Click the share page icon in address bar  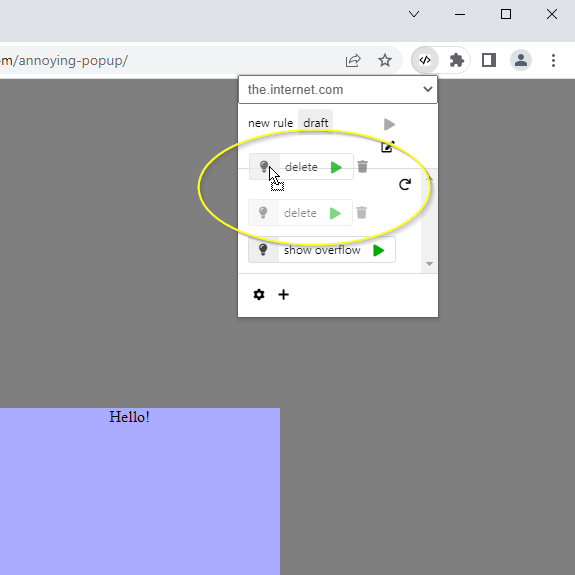click(x=353, y=61)
